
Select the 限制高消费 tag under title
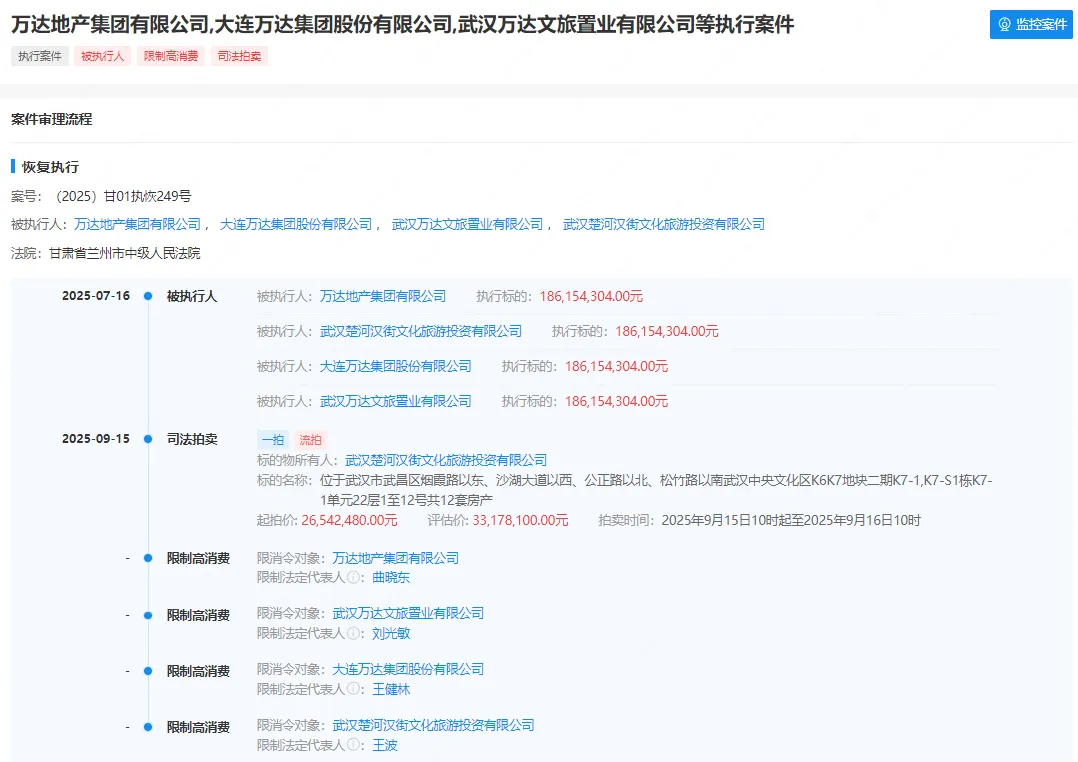[x=171, y=56]
